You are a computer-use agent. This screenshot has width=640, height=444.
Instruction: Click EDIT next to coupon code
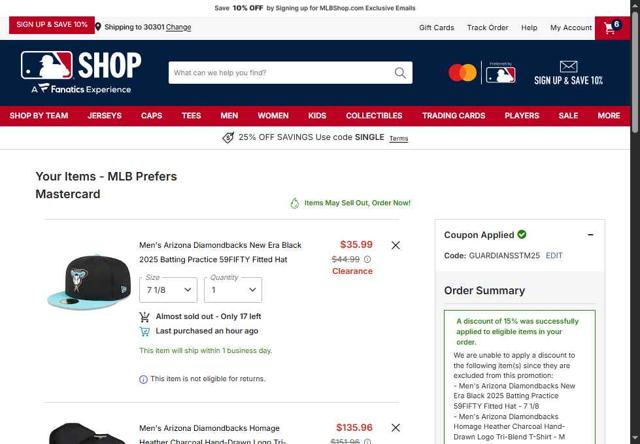554,256
